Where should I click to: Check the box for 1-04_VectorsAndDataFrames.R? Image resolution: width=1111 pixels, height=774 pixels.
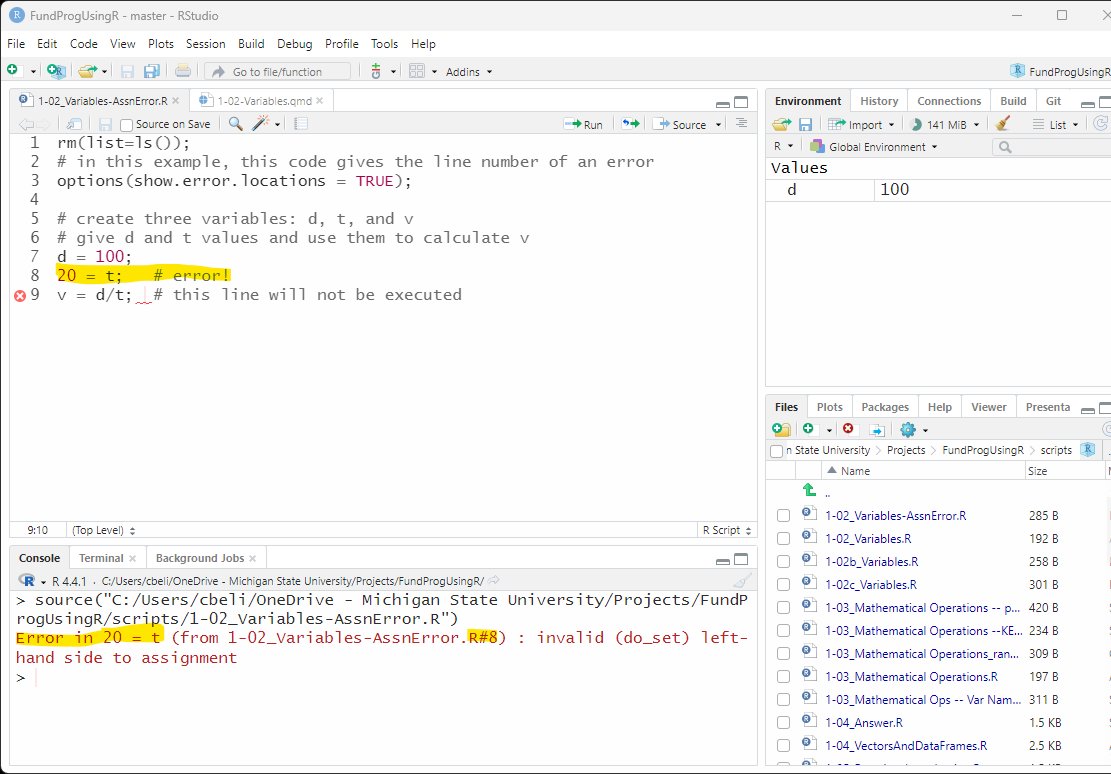[783, 746]
